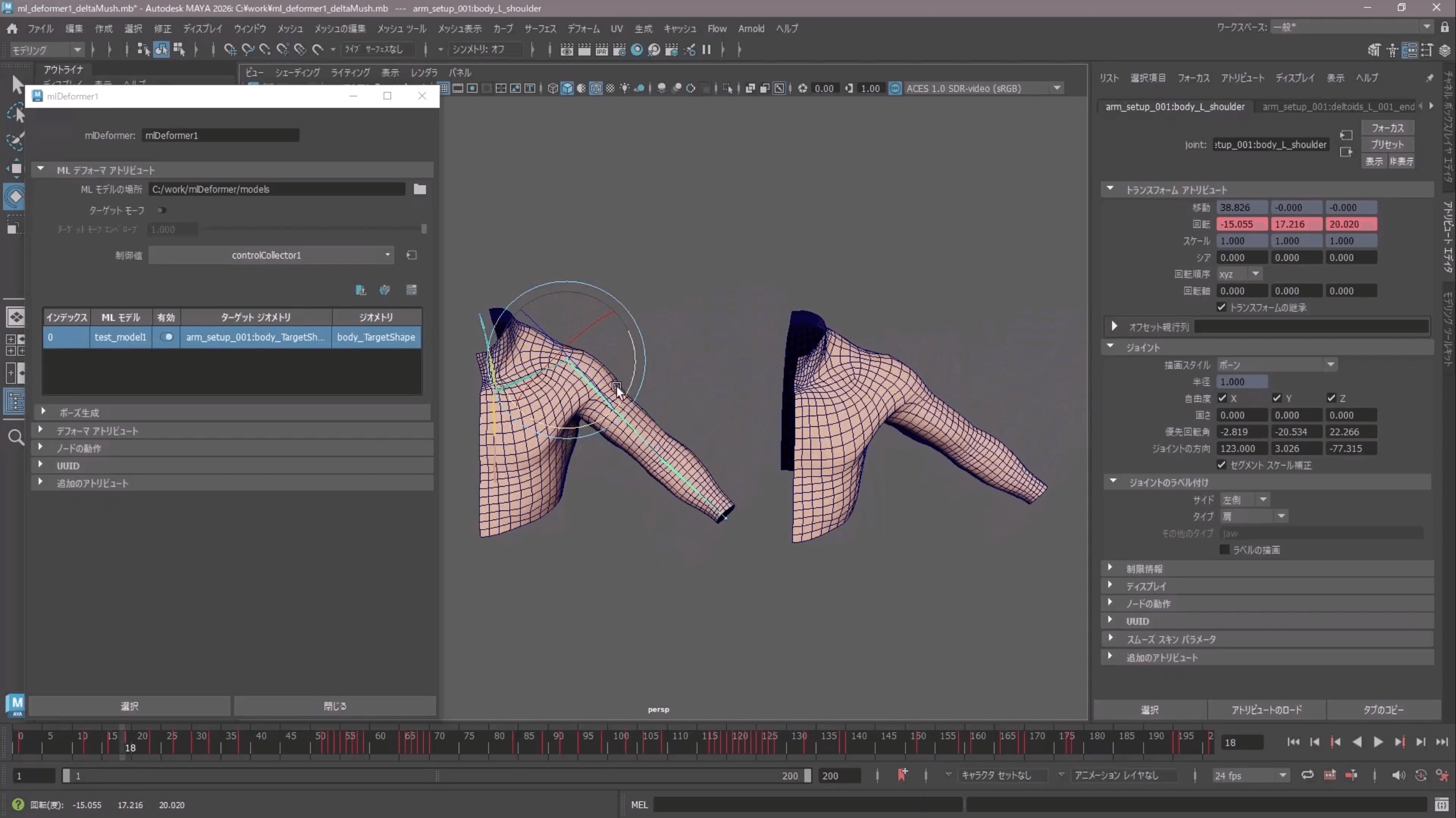Uncheck the Z degree of freedom checkbox
This screenshot has height=818, width=1456.
(1332, 398)
